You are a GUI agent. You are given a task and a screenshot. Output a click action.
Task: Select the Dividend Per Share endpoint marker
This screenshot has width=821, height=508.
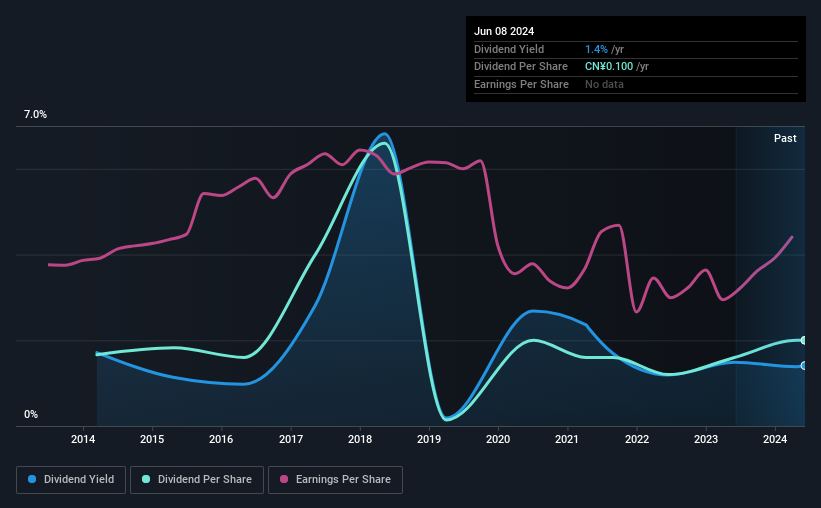click(x=804, y=340)
